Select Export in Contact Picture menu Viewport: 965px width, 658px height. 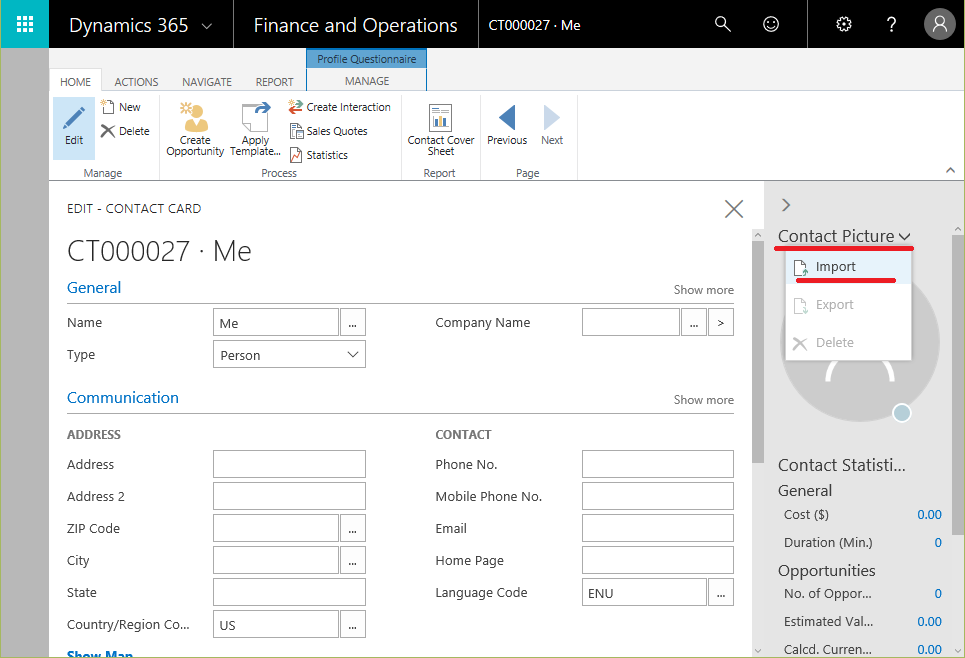[x=849, y=305]
